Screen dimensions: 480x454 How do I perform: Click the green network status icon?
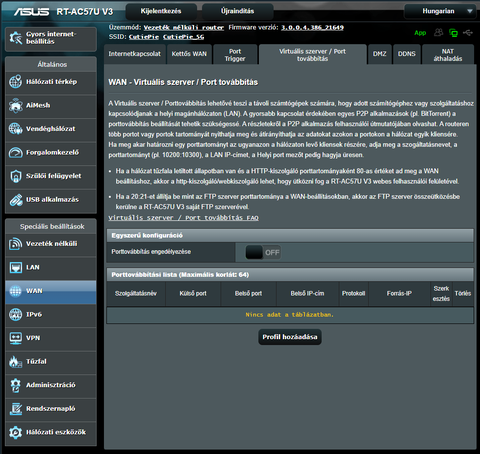coord(453,33)
